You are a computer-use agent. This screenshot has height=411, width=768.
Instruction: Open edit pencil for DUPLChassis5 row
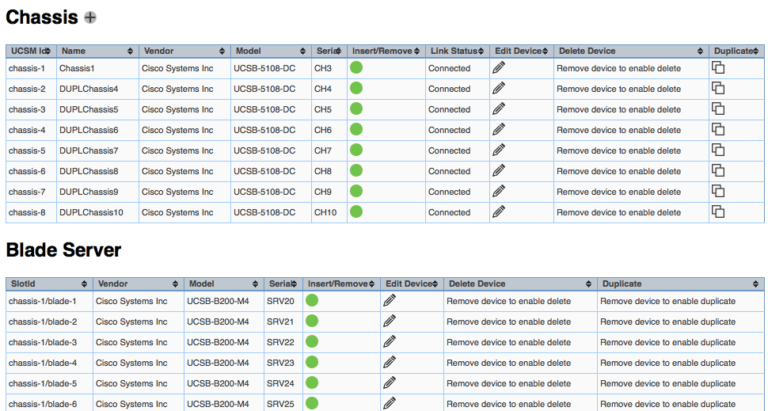click(498, 109)
